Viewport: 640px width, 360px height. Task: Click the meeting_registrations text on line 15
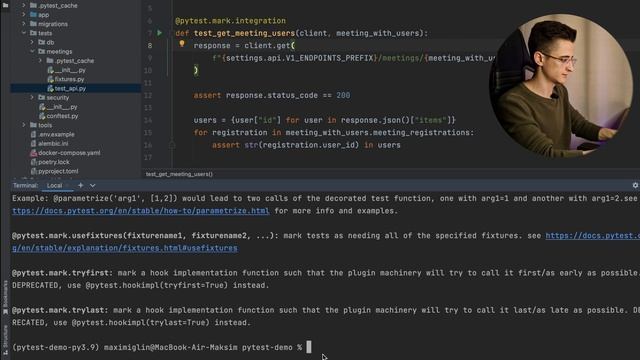pyautogui.click(x=422, y=133)
